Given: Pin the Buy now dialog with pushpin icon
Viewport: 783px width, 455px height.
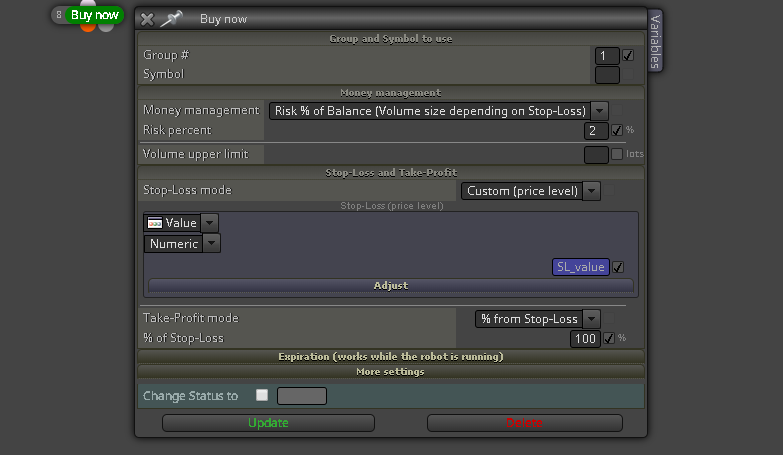Looking at the screenshot, I should tap(171, 19).
